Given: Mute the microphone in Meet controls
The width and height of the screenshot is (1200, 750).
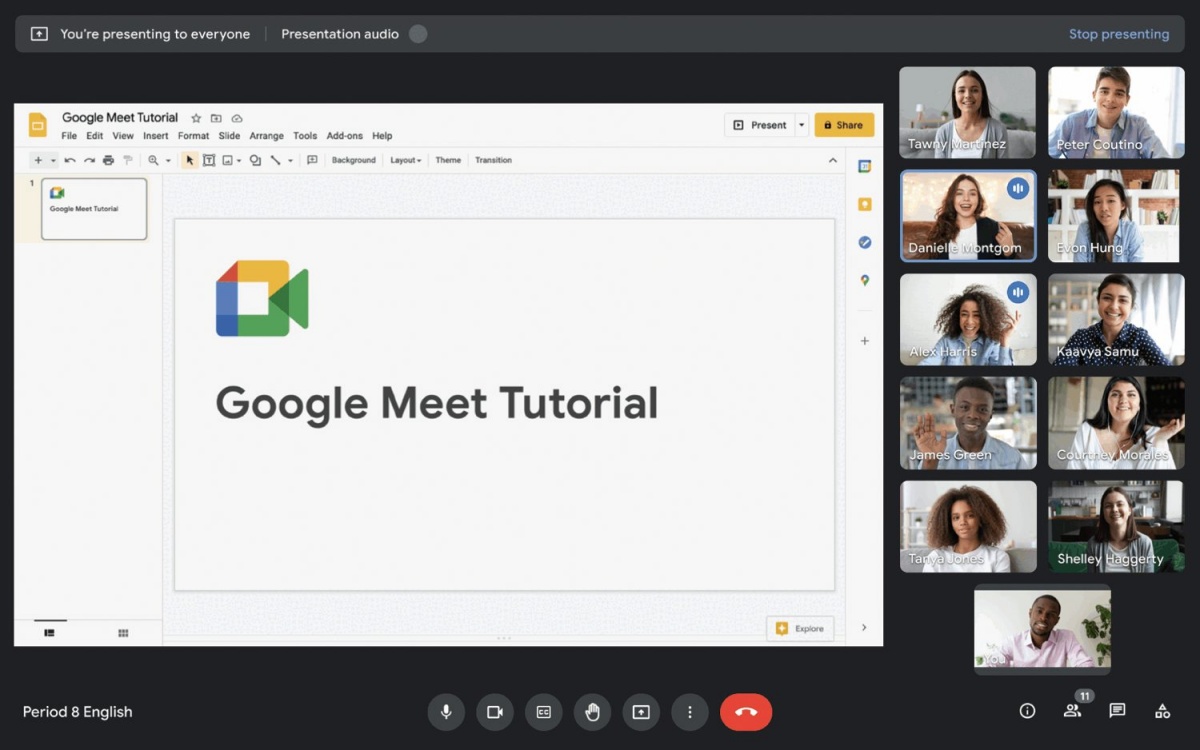Looking at the screenshot, I should [x=446, y=712].
